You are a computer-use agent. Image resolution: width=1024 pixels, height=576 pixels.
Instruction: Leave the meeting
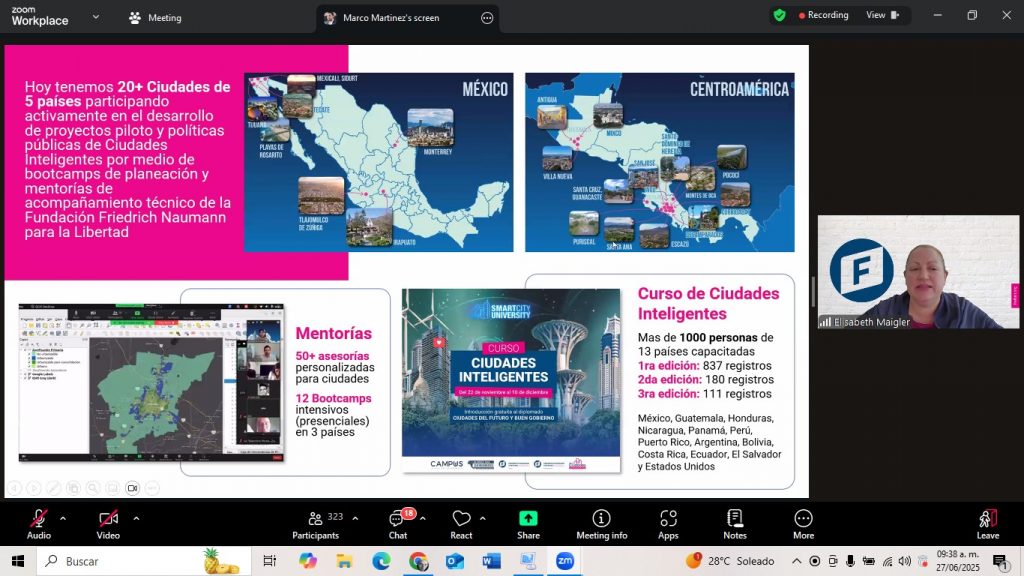(987, 523)
